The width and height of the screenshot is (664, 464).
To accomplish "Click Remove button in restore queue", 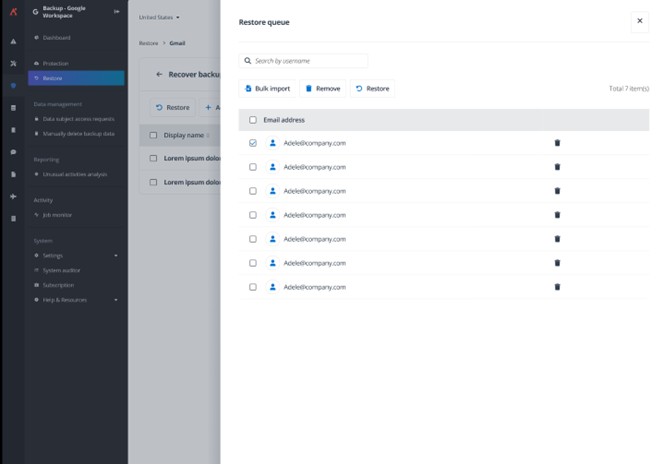I will [322, 88].
